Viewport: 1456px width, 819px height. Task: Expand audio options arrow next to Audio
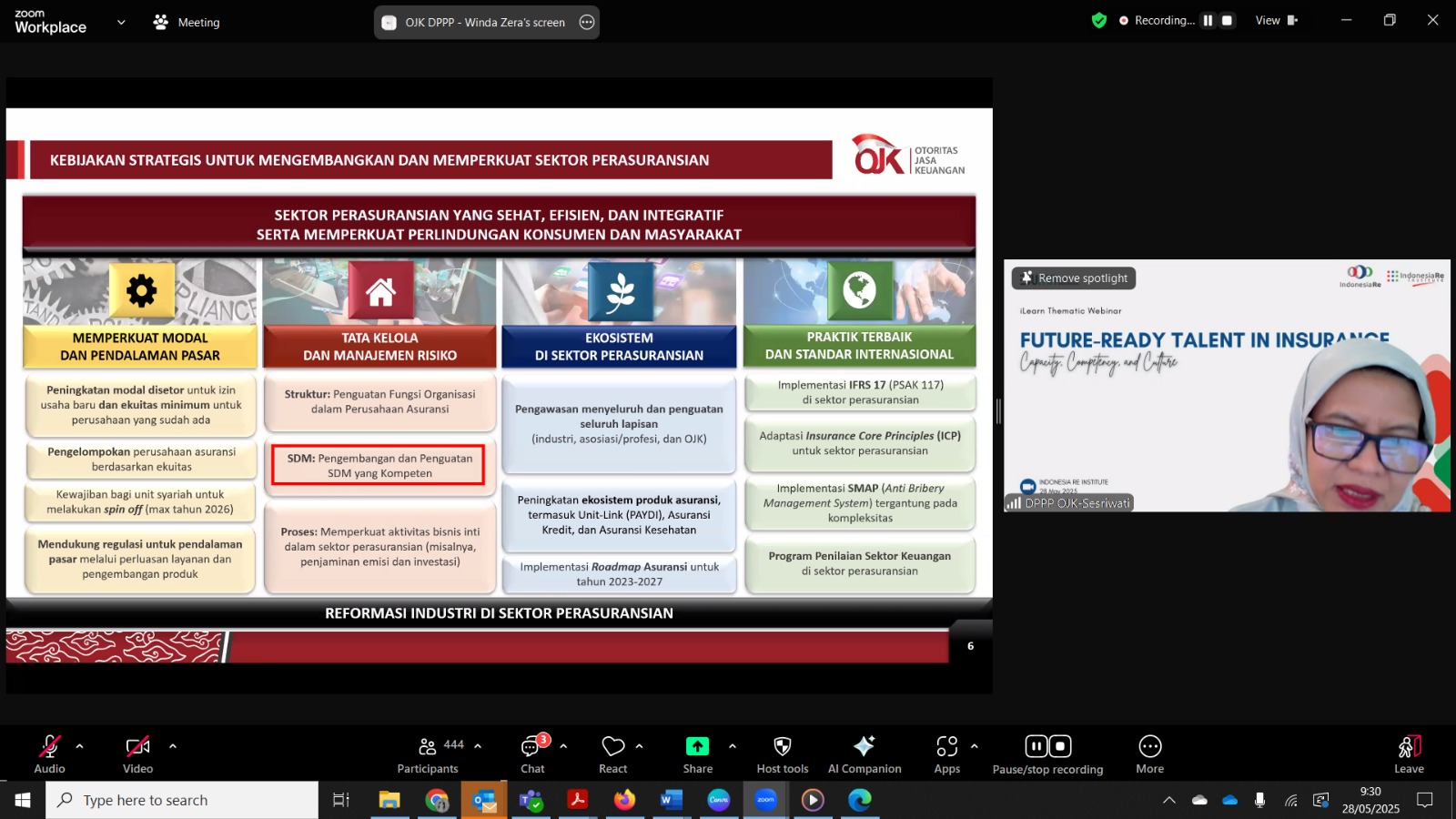coord(79,746)
